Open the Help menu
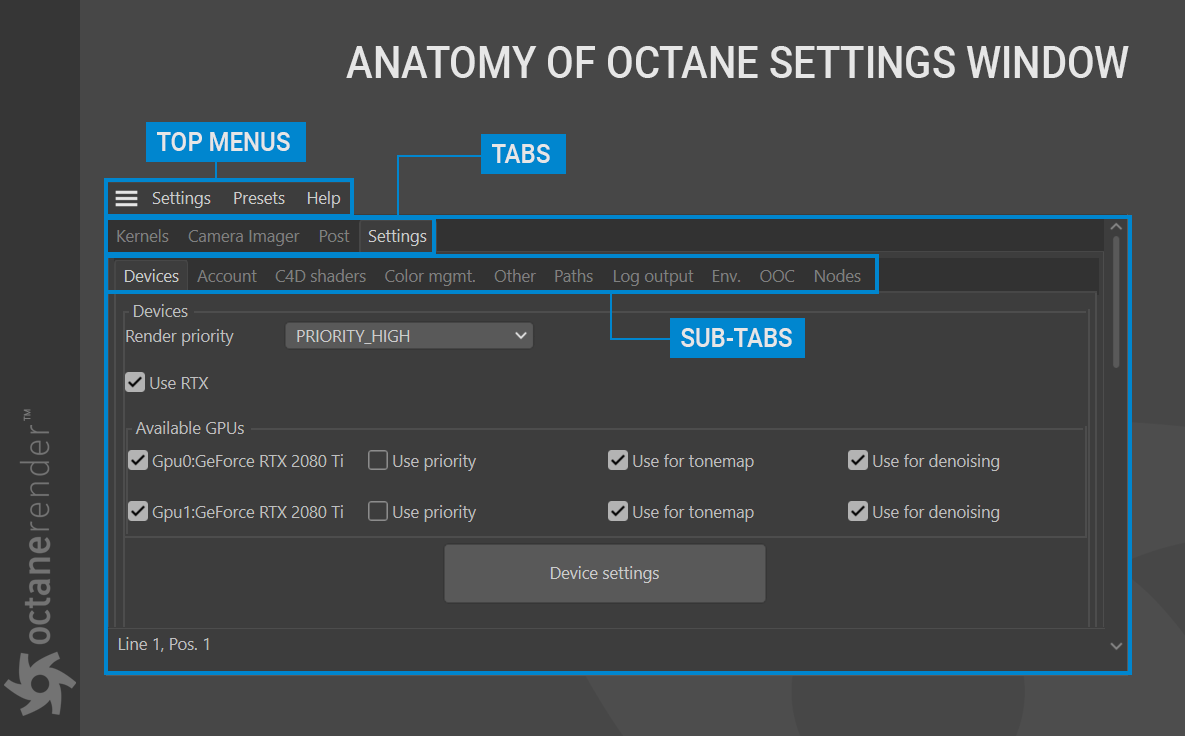This screenshot has height=736, width=1185. pyautogui.click(x=323, y=198)
